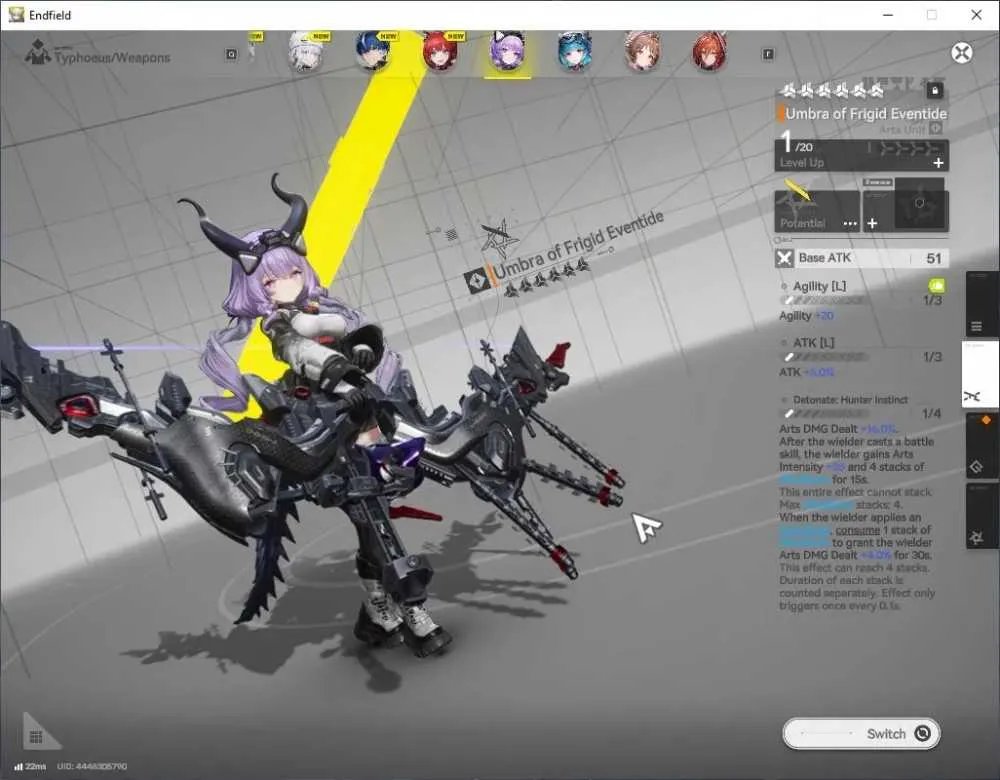
Task: Close the weapons screen with X button
Action: pyautogui.click(x=962, y=53)
